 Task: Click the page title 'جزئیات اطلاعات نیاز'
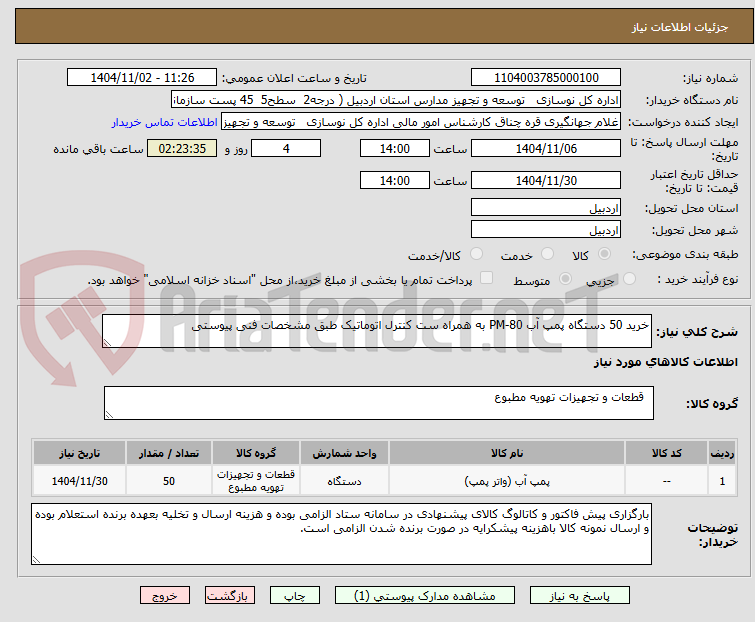coord(679,27)
